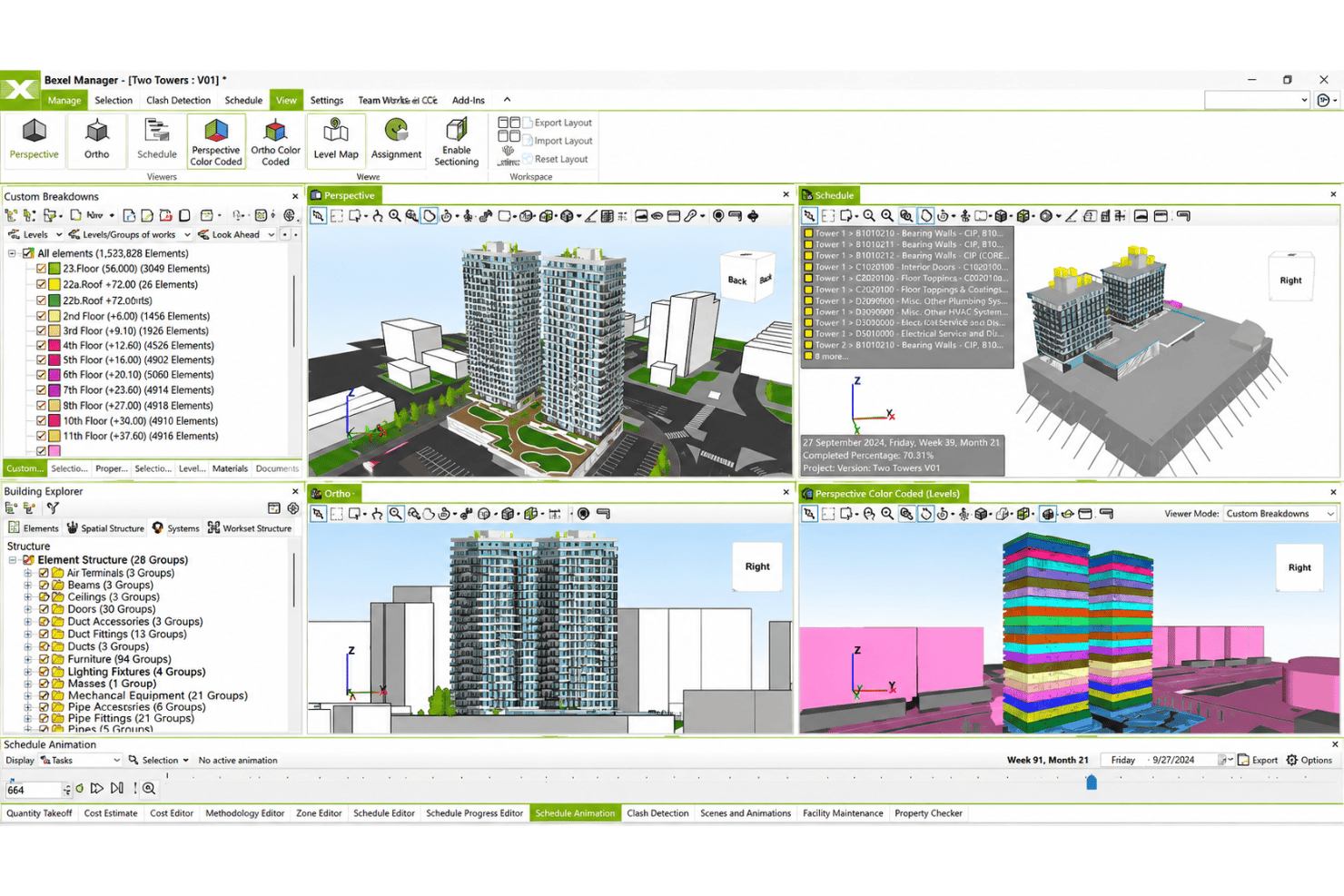
Task: Click Import Layout button
Action: [558, 141]
